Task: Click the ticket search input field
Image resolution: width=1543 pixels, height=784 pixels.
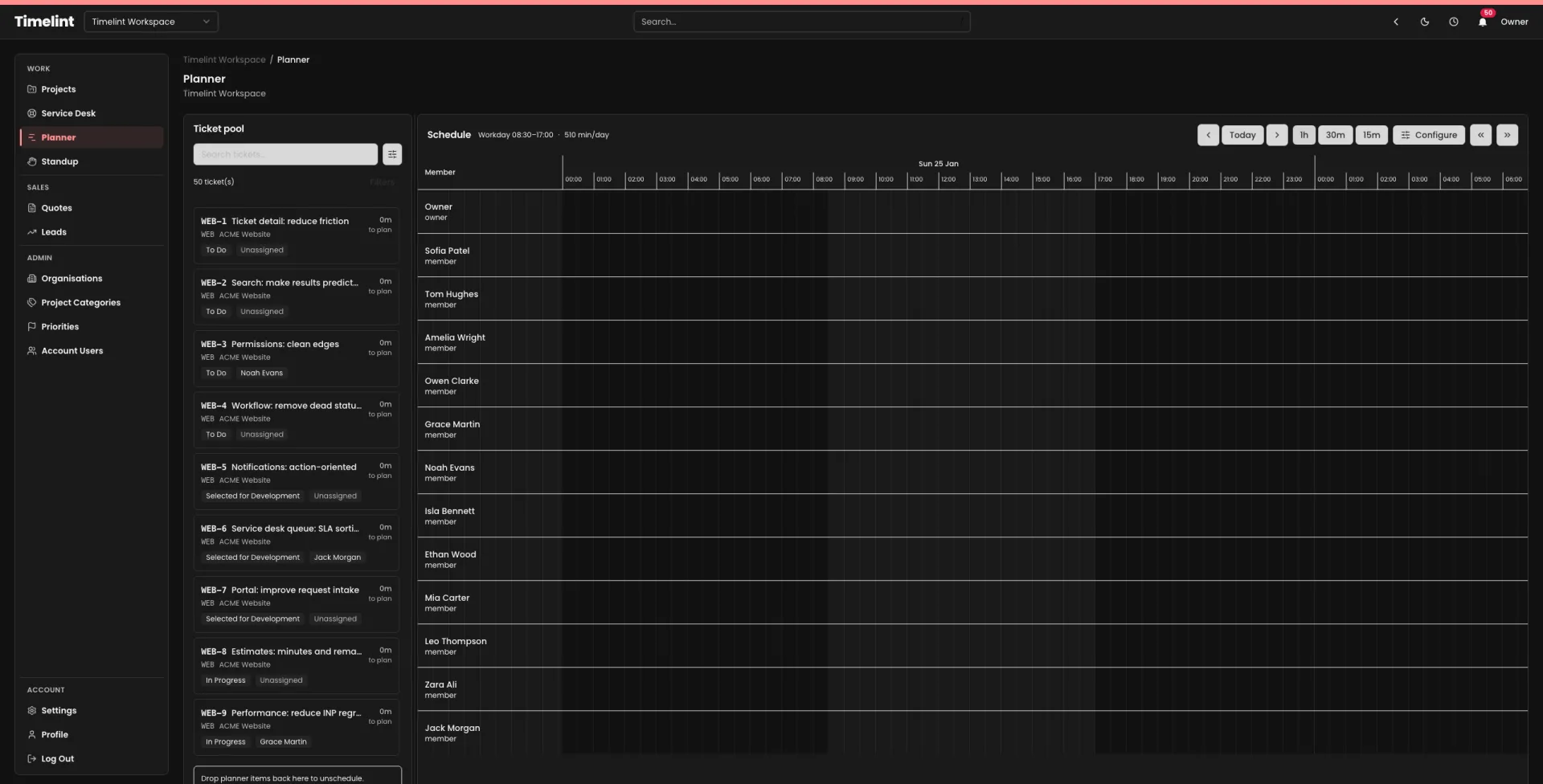Action: point(285,153)
